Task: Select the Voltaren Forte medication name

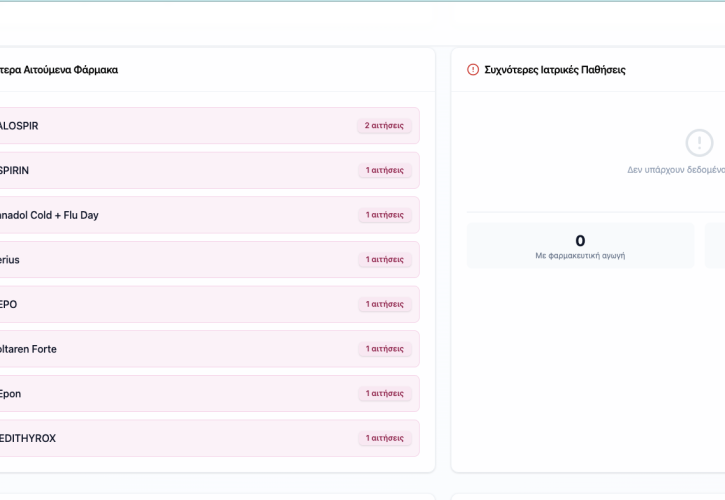Action: [x=28, y=349]
